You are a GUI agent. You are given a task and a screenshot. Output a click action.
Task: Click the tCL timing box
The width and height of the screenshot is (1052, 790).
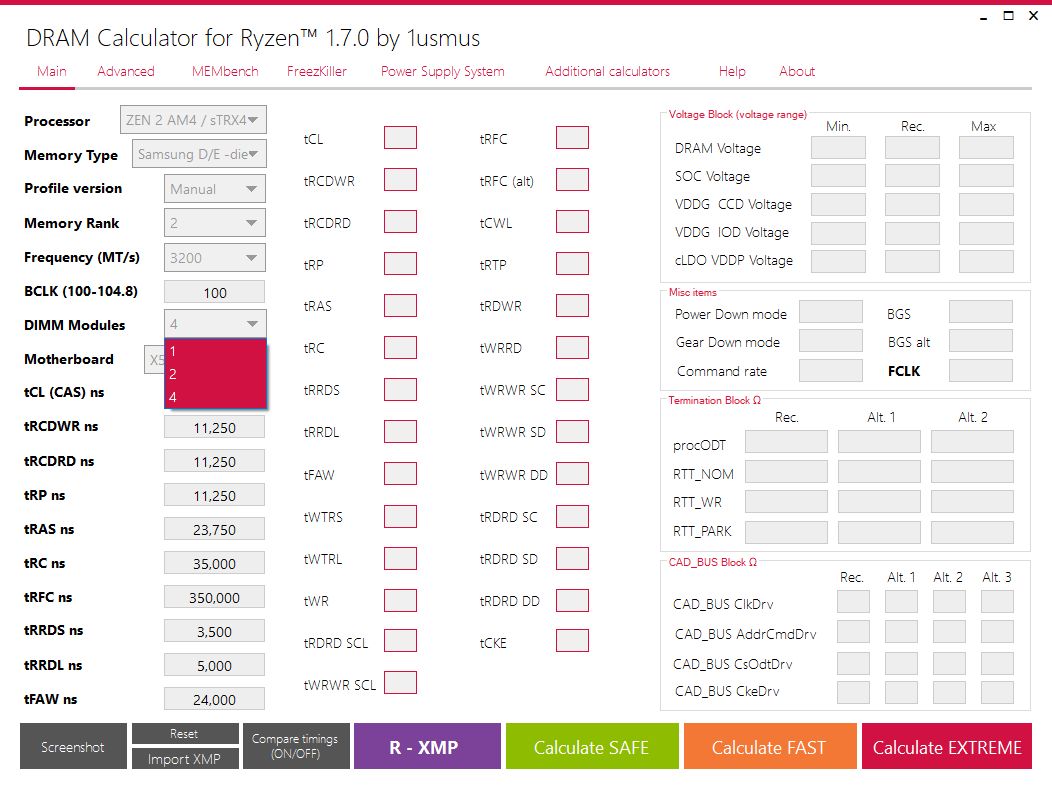pyautogui.click(x=401, y=138)
